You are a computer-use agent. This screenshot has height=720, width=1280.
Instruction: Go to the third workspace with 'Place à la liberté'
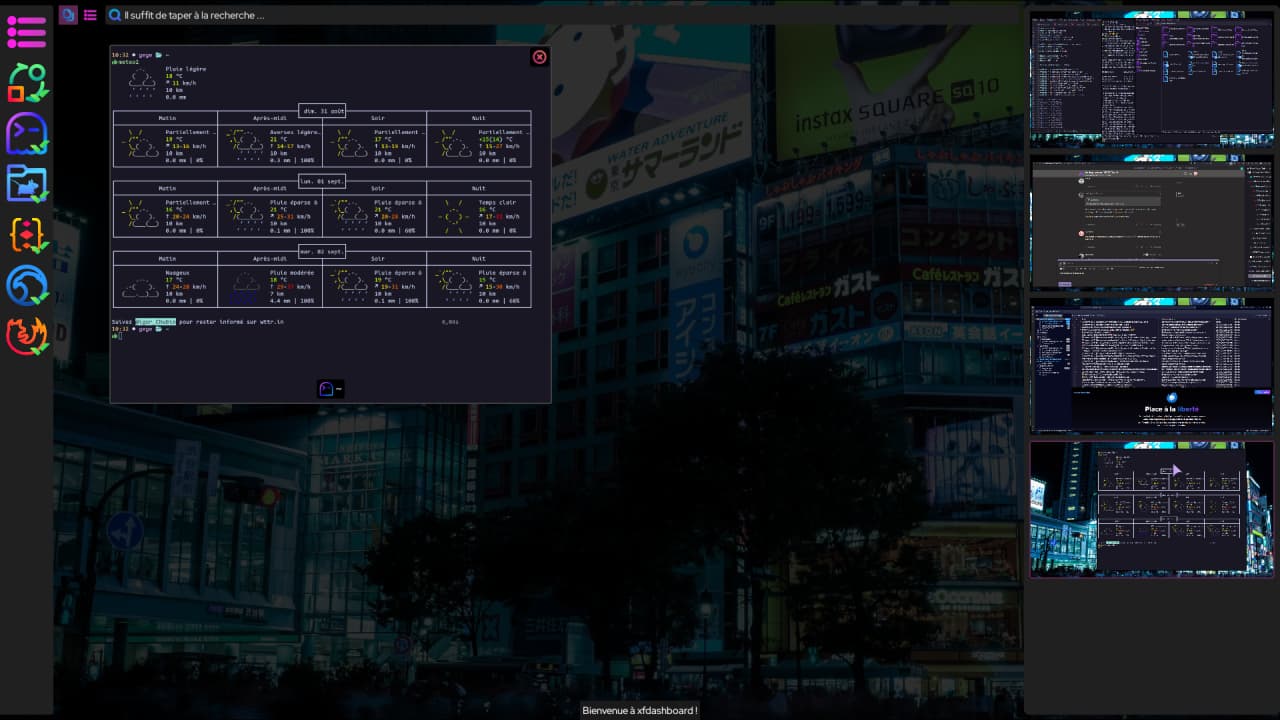pos(1152,366)
